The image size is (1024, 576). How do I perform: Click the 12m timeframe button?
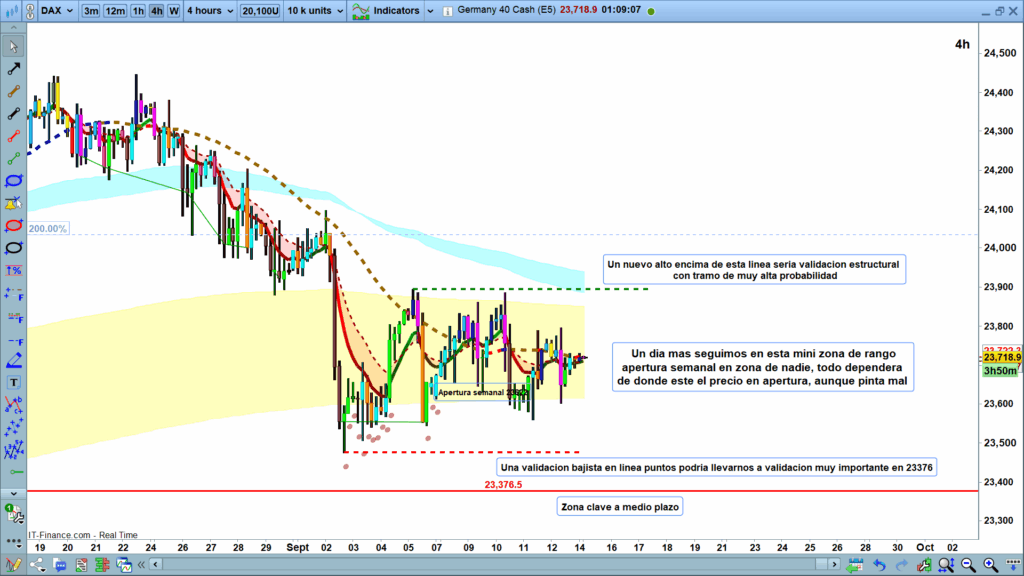[115, 11]
